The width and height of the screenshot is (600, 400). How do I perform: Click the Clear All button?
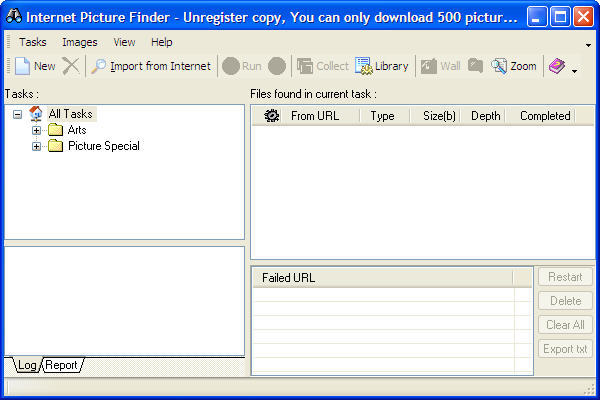565,325
